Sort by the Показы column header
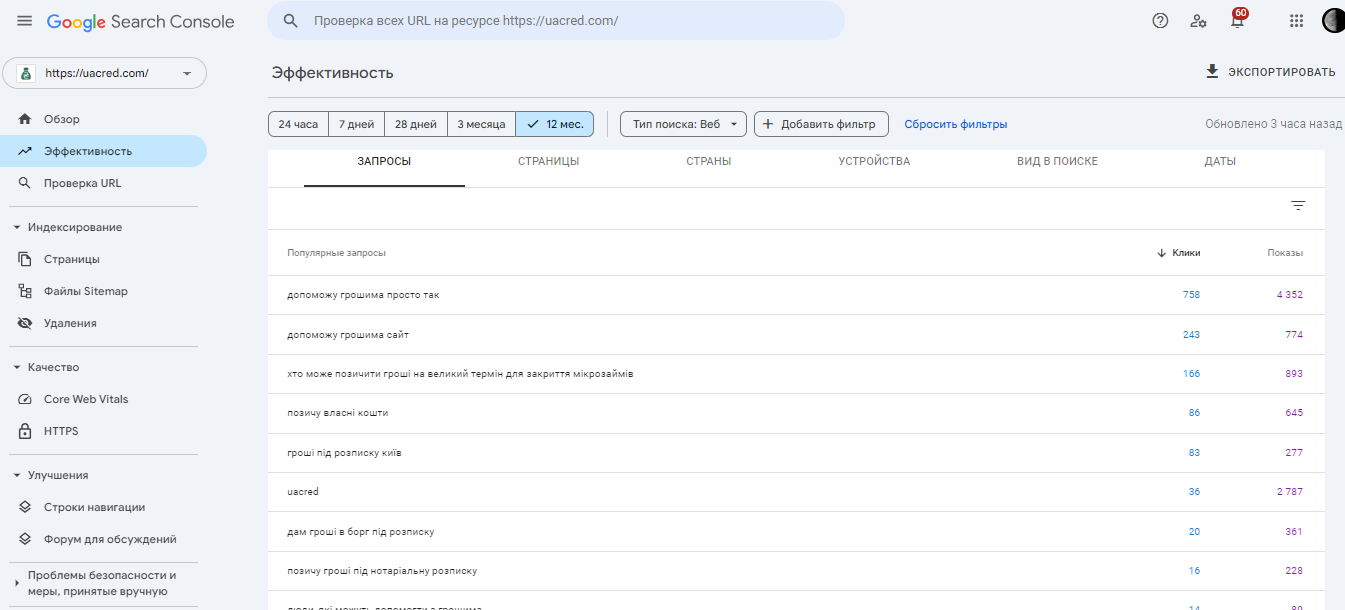The width and height of the screenshot is (1345, 610). (1285, 253)
